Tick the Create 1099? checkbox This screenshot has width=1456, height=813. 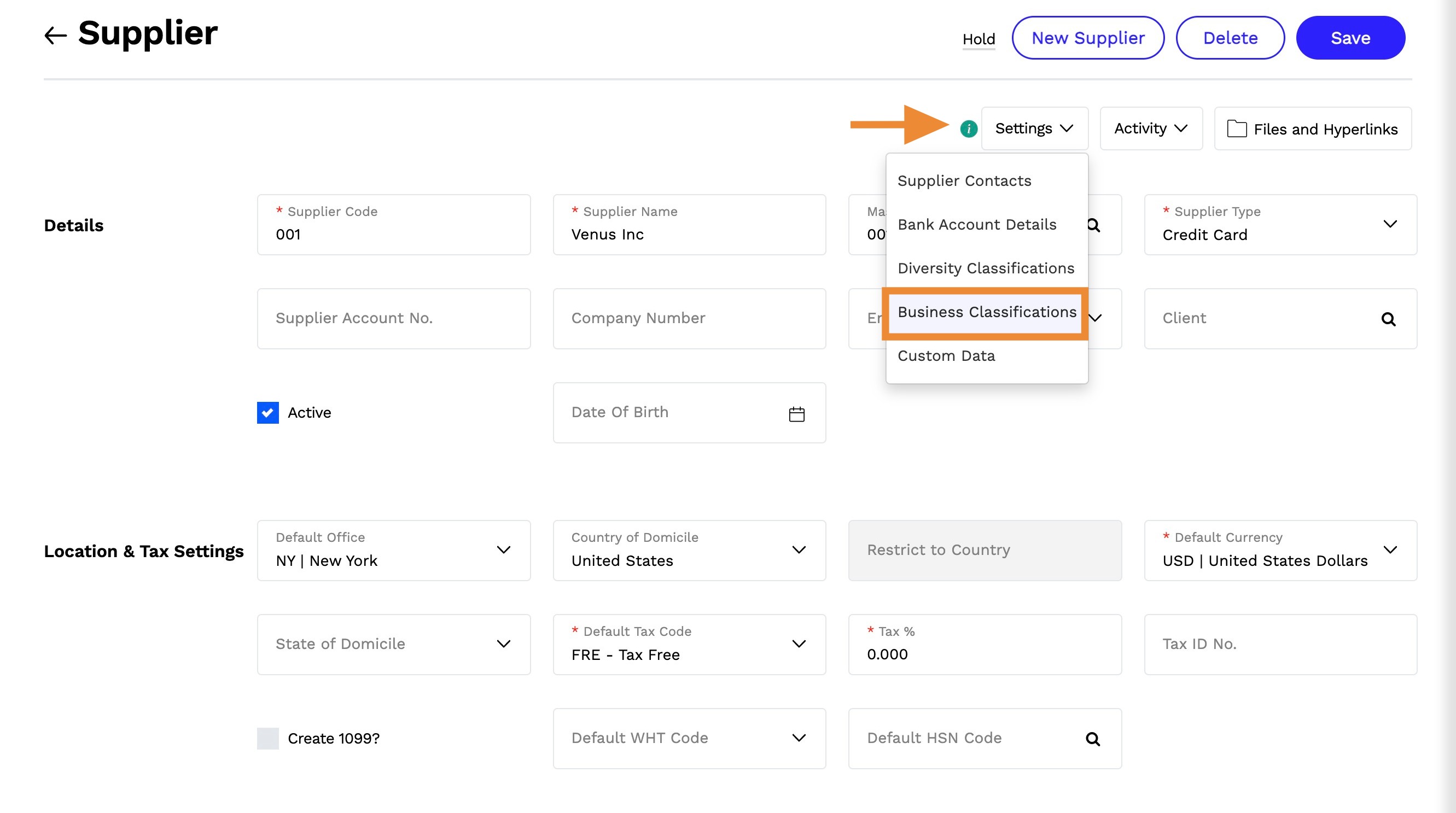(267, 739)
